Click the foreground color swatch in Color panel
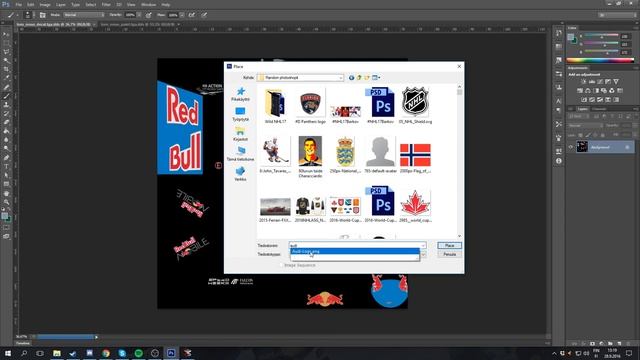The height and width of the screenshot is (360, 640). point(571,38)
